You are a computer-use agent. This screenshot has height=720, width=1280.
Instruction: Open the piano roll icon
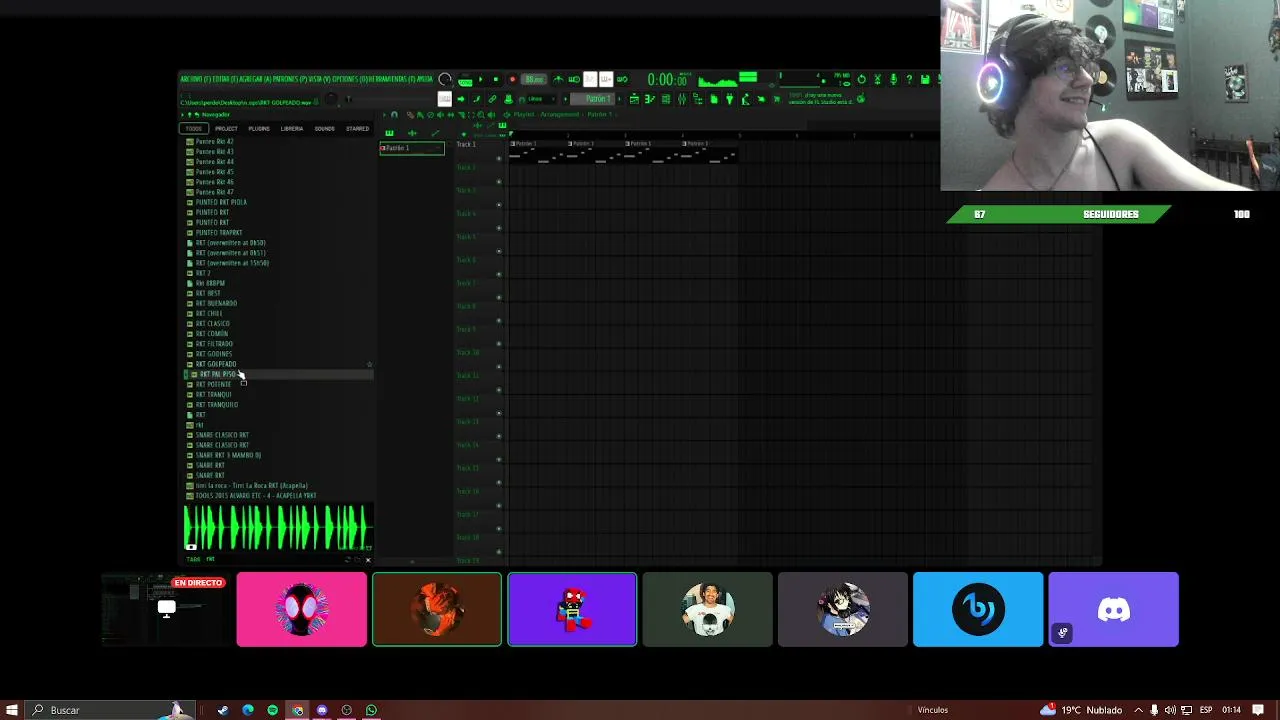649,99
